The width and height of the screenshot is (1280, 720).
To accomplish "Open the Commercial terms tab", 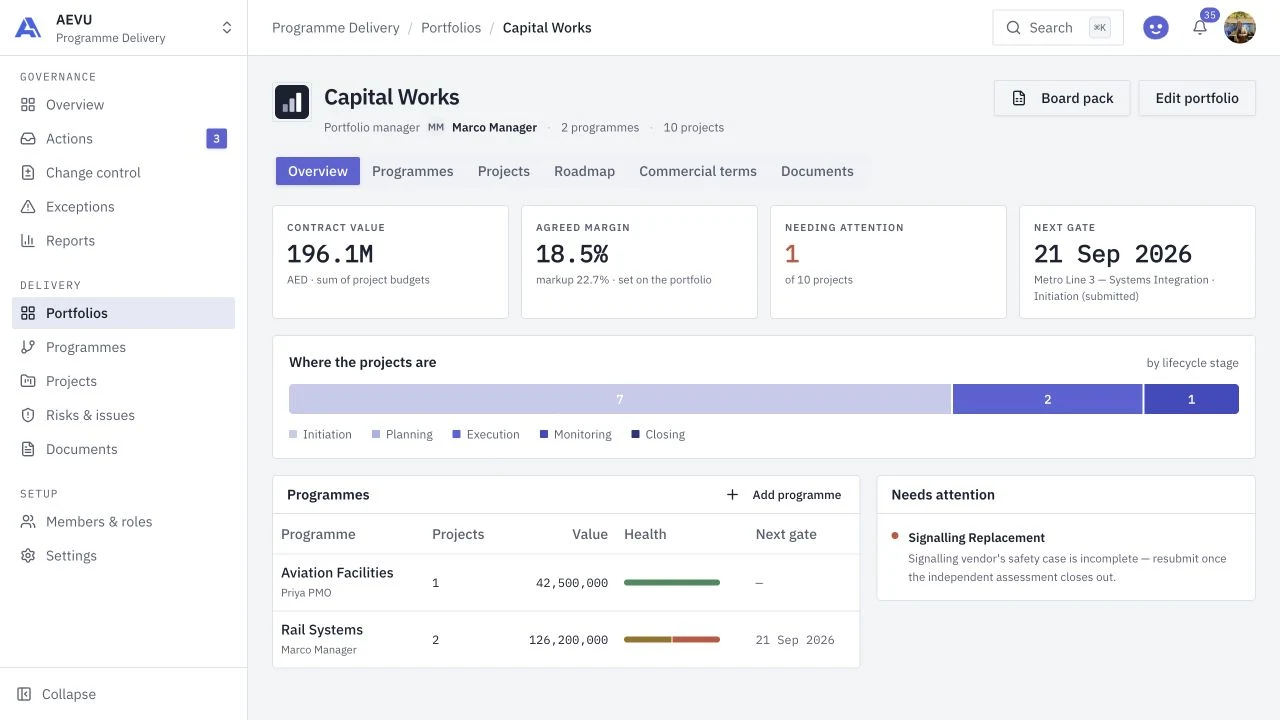I will pos(698,171).
